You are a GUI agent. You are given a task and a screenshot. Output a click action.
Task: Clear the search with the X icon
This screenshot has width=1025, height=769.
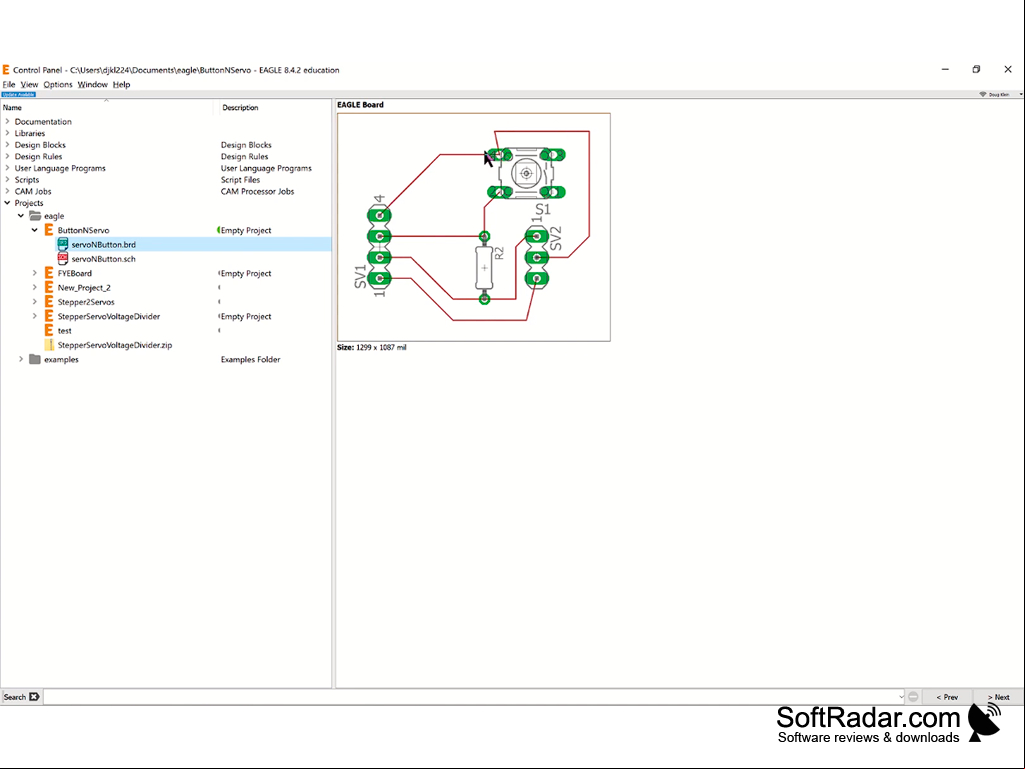34,697
